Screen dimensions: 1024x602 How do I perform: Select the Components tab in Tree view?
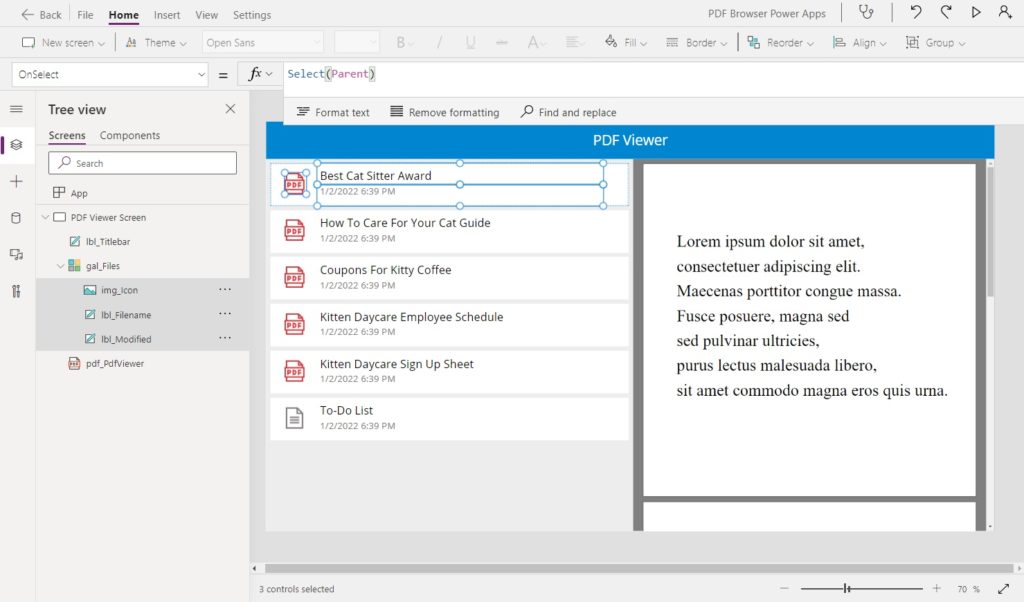click(x=130, y=136)
